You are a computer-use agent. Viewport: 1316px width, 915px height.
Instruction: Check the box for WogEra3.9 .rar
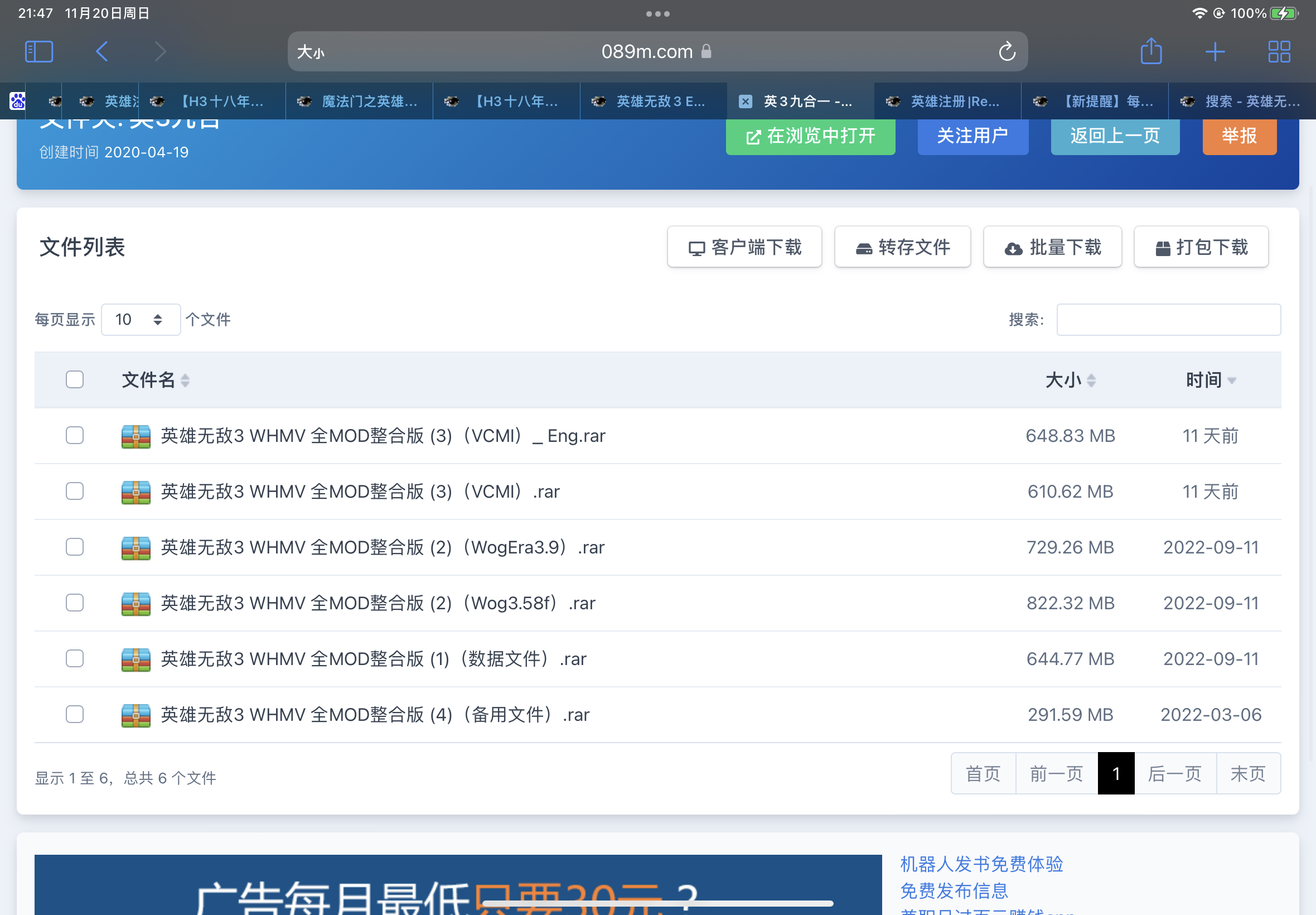coord(75,546)
